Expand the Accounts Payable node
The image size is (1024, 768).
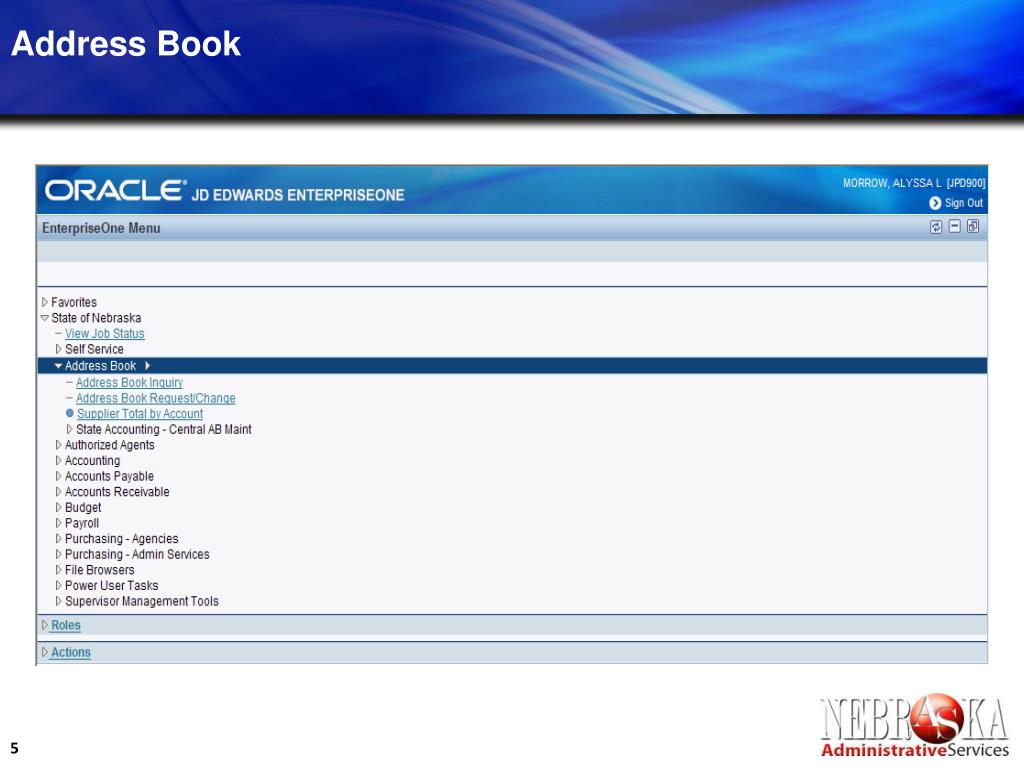(x=58, y=477)
